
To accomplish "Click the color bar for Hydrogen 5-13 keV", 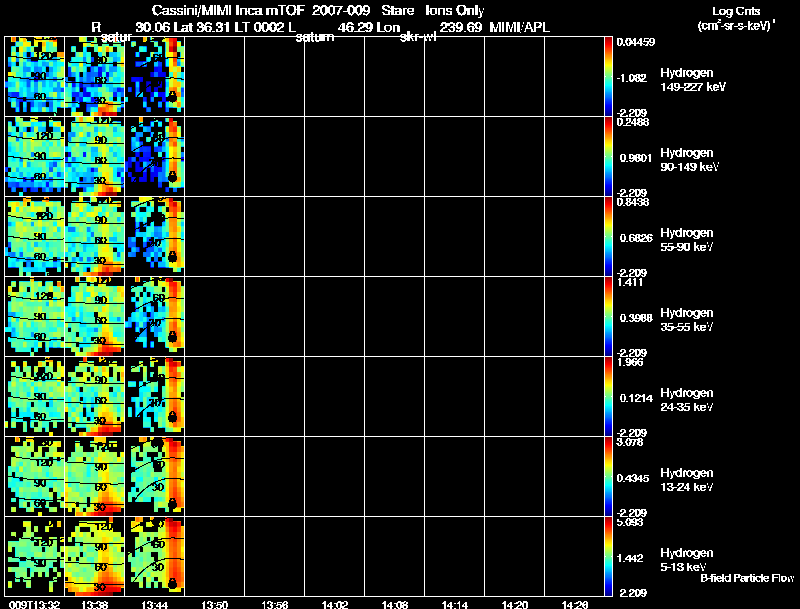I will coord(608,556).
